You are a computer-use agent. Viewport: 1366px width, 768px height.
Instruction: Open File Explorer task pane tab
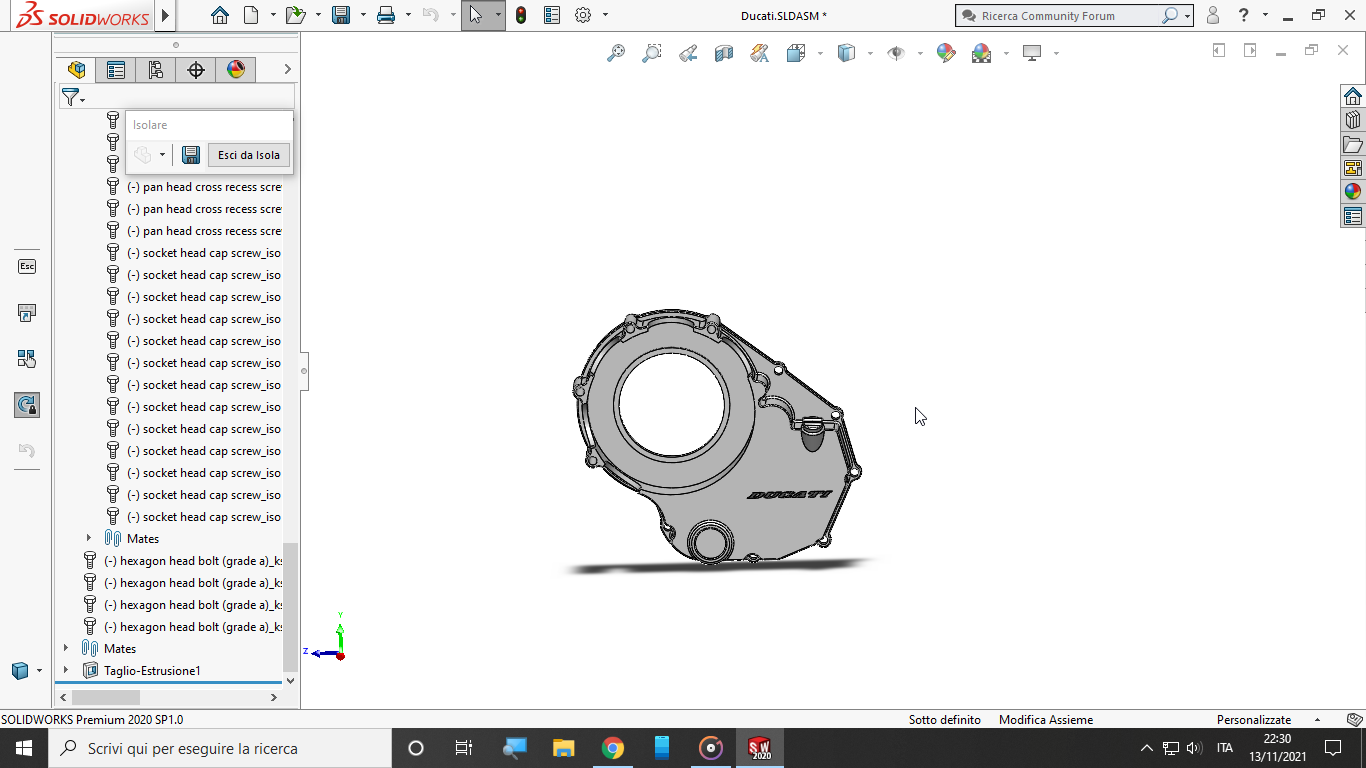(x=1353, y=144)
